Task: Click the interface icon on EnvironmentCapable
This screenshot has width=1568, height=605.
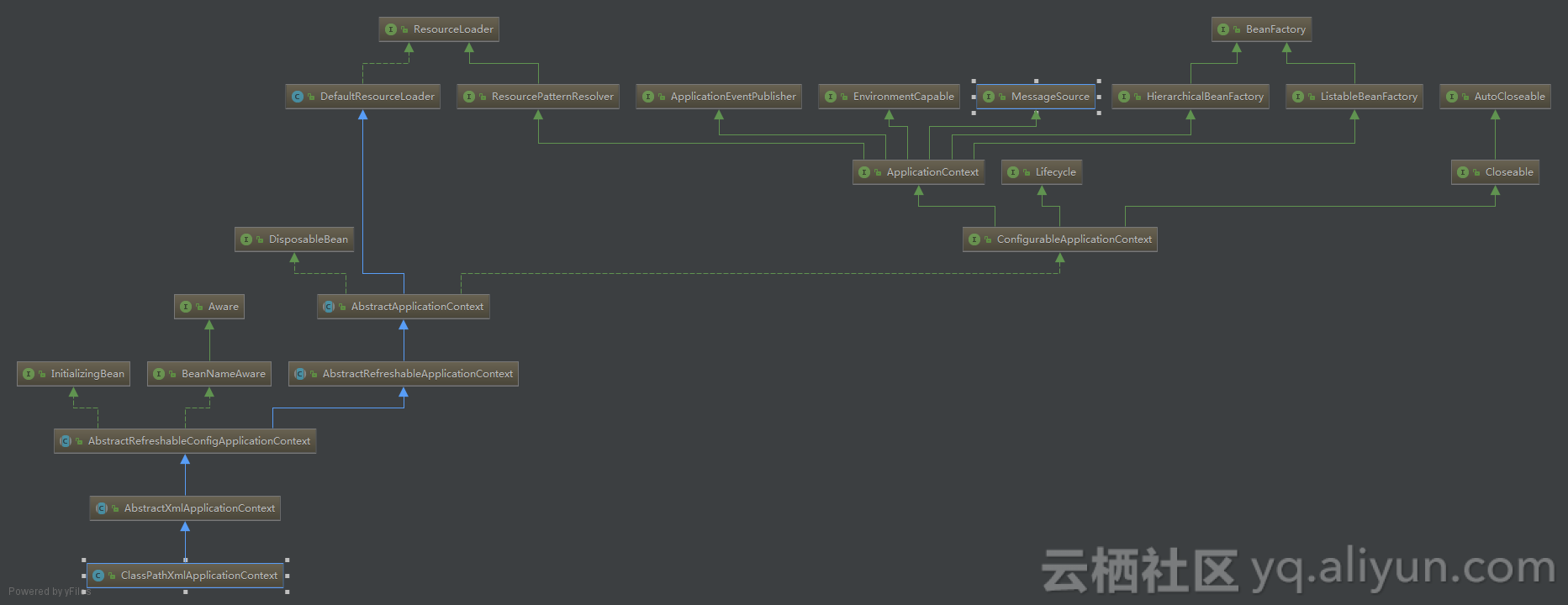Action: pos(831,97)
